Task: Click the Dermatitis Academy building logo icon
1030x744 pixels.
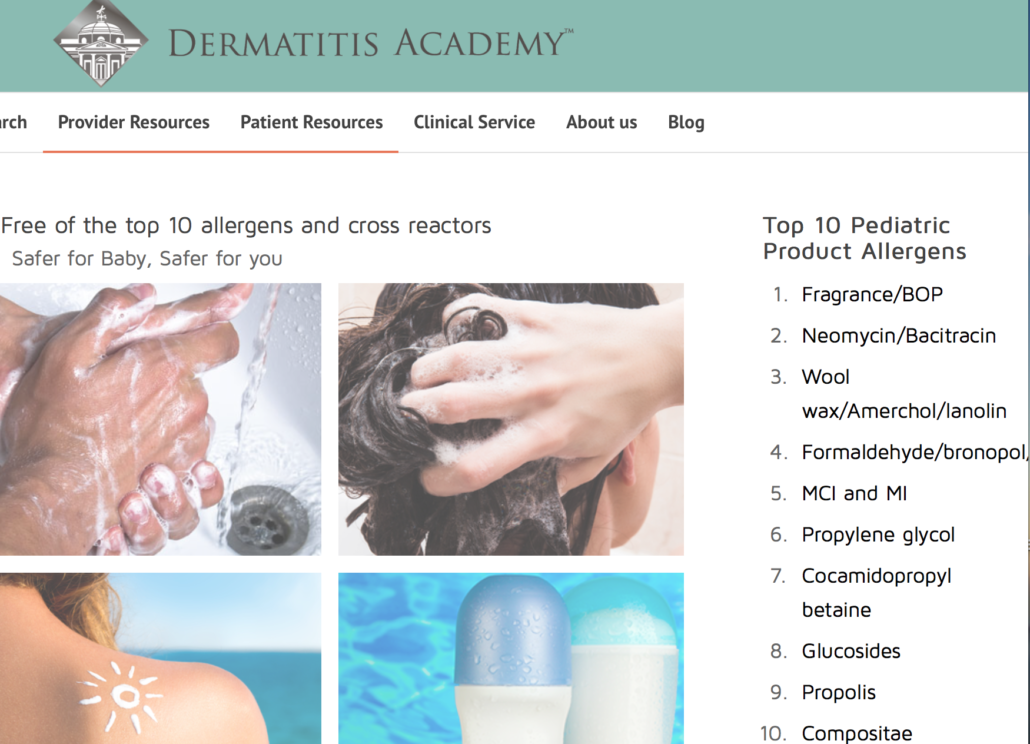Action: click(101, 43)
